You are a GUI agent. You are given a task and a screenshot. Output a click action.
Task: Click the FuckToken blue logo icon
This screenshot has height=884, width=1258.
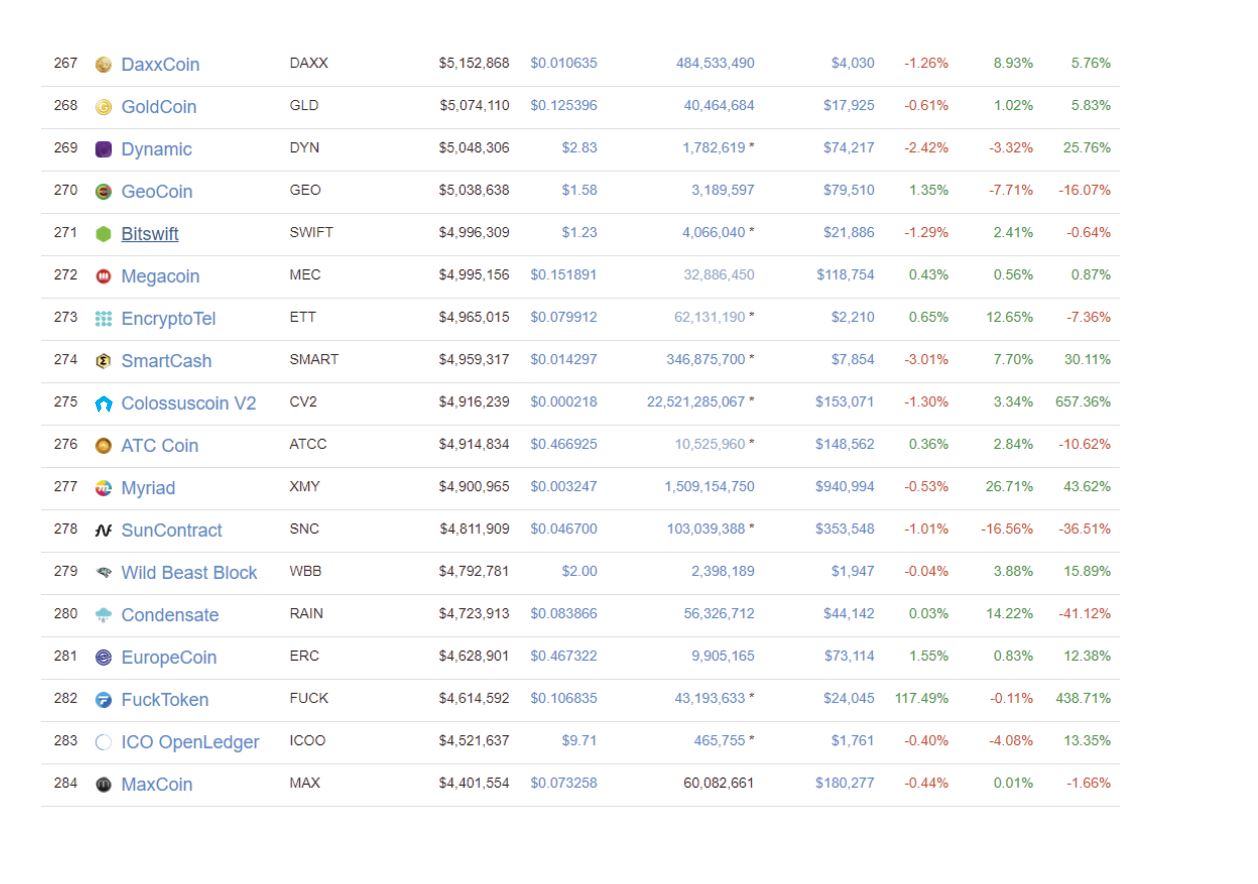tap(103, 700)
